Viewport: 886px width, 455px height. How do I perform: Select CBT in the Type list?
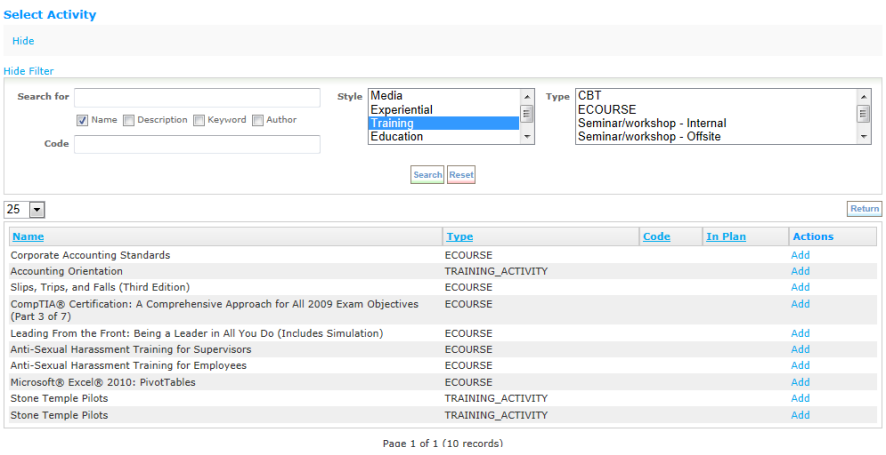click(716, 96)
